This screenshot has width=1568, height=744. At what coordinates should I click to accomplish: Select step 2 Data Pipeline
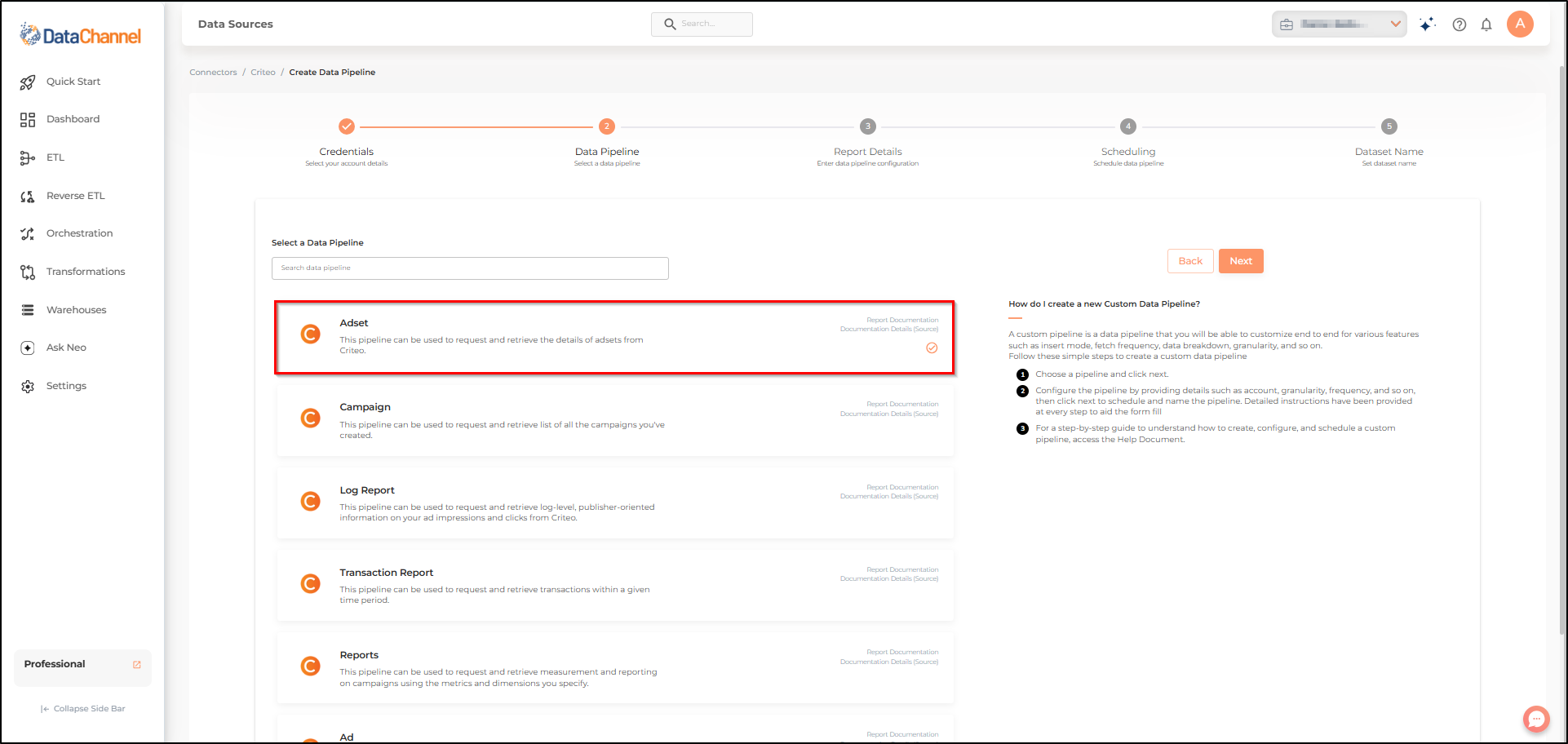606,126
